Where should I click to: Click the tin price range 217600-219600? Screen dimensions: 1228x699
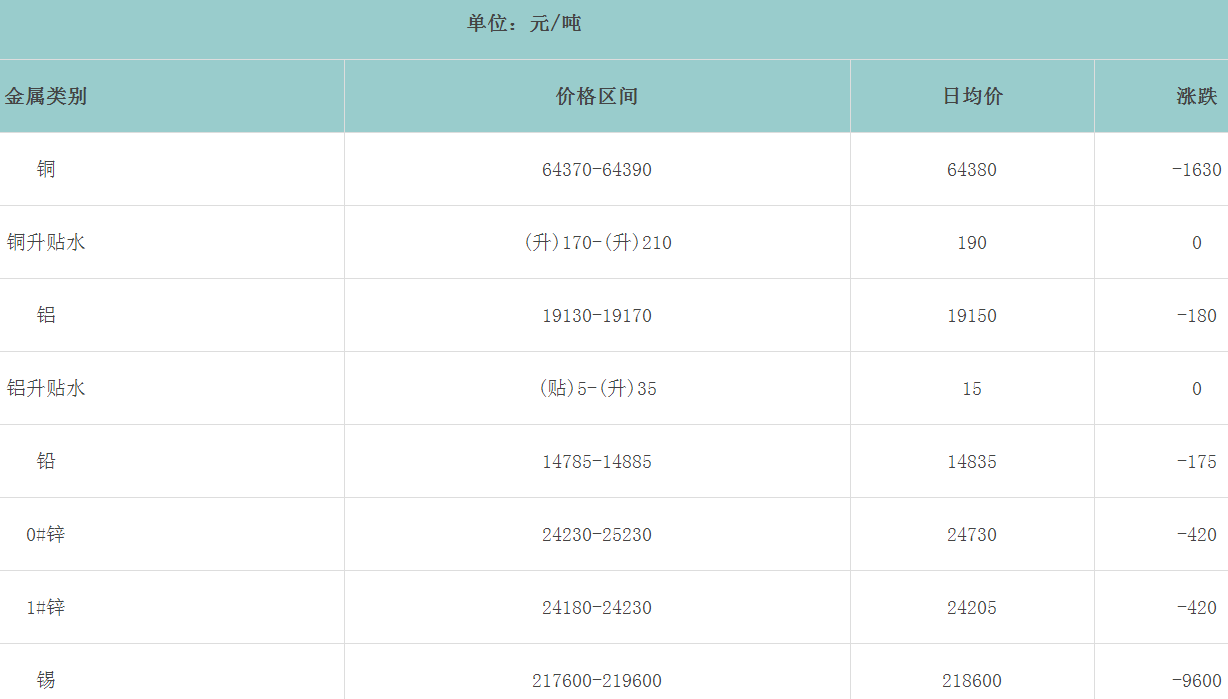pos(597,681)
